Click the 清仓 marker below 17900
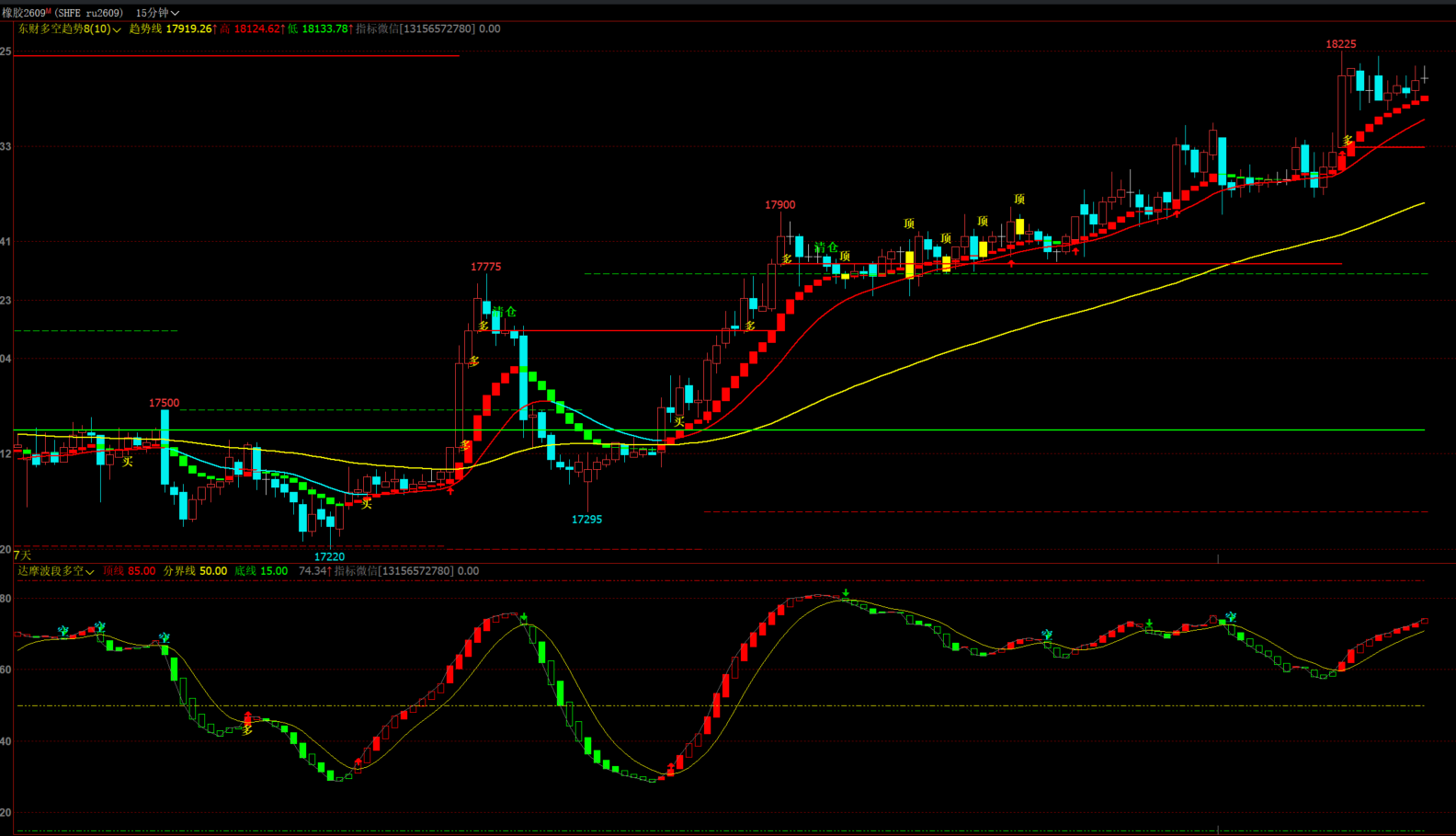The width and height of the screenshot is (1456, 836). pyautogui.click(x=826, y=247)
